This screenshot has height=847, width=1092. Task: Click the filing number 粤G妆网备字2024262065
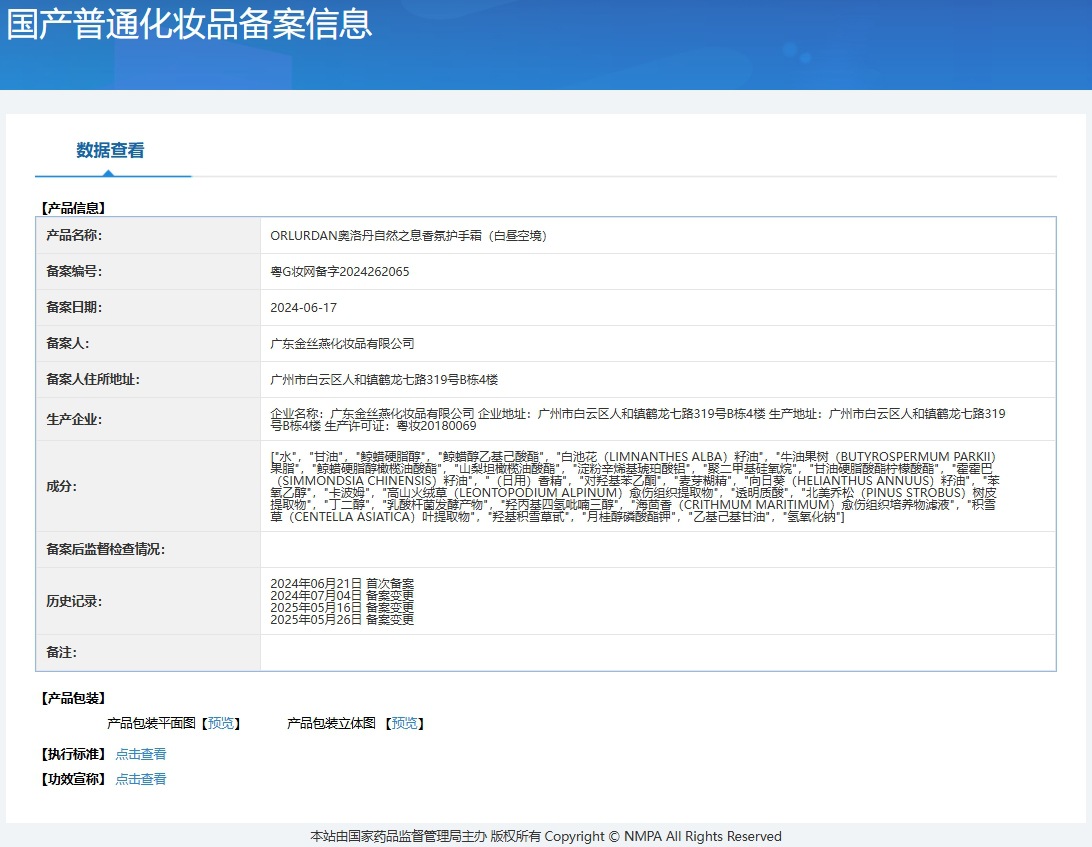[x=340, y=272]
